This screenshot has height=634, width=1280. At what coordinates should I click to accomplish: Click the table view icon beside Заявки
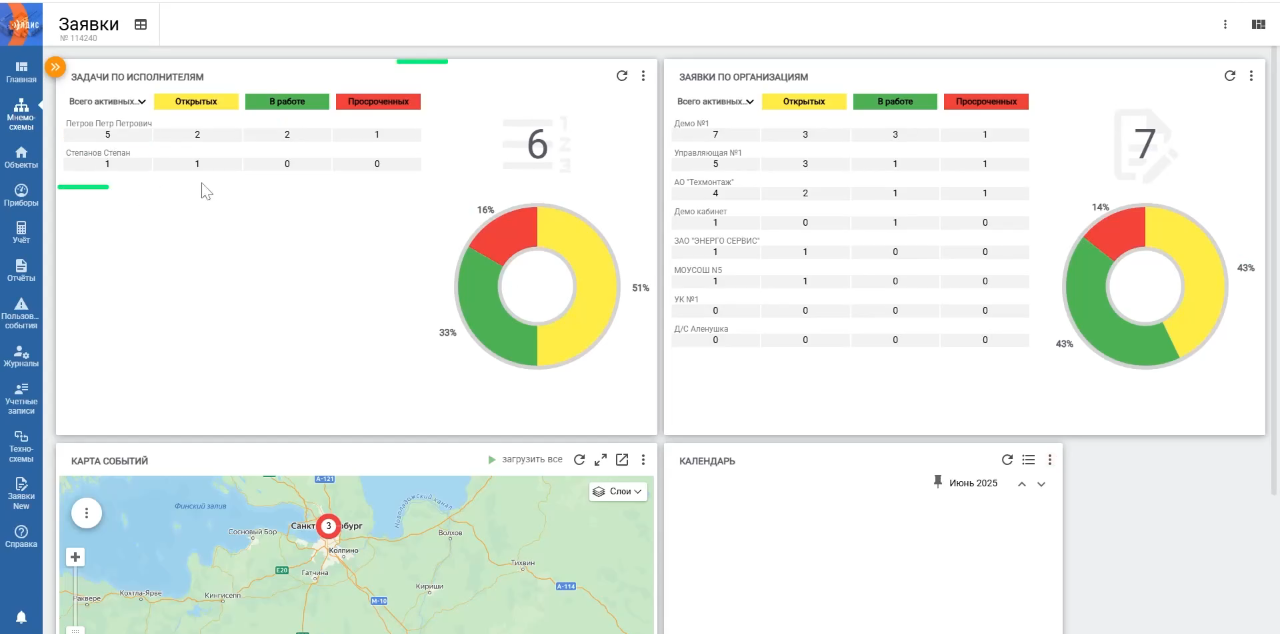[x=141, y=25]
